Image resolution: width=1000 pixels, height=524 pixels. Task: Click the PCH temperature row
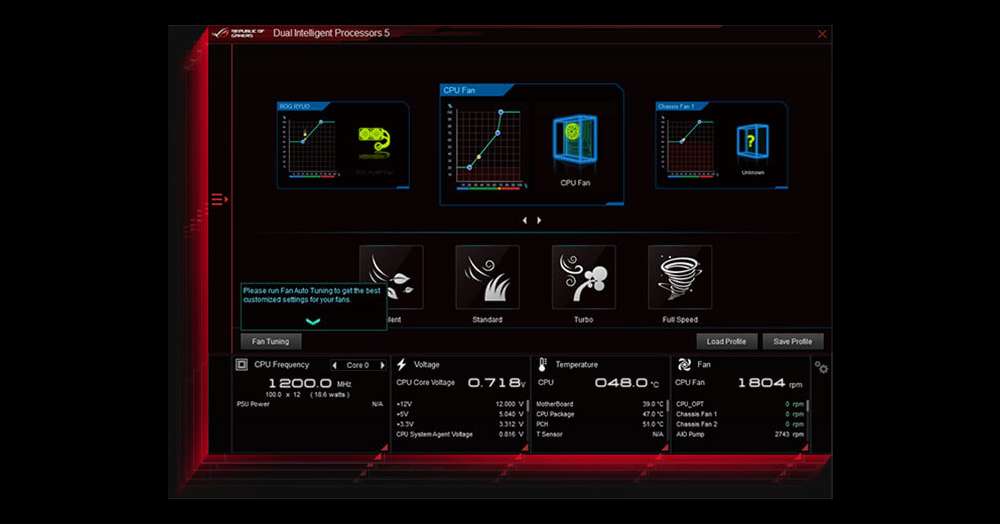coord(599,425)
